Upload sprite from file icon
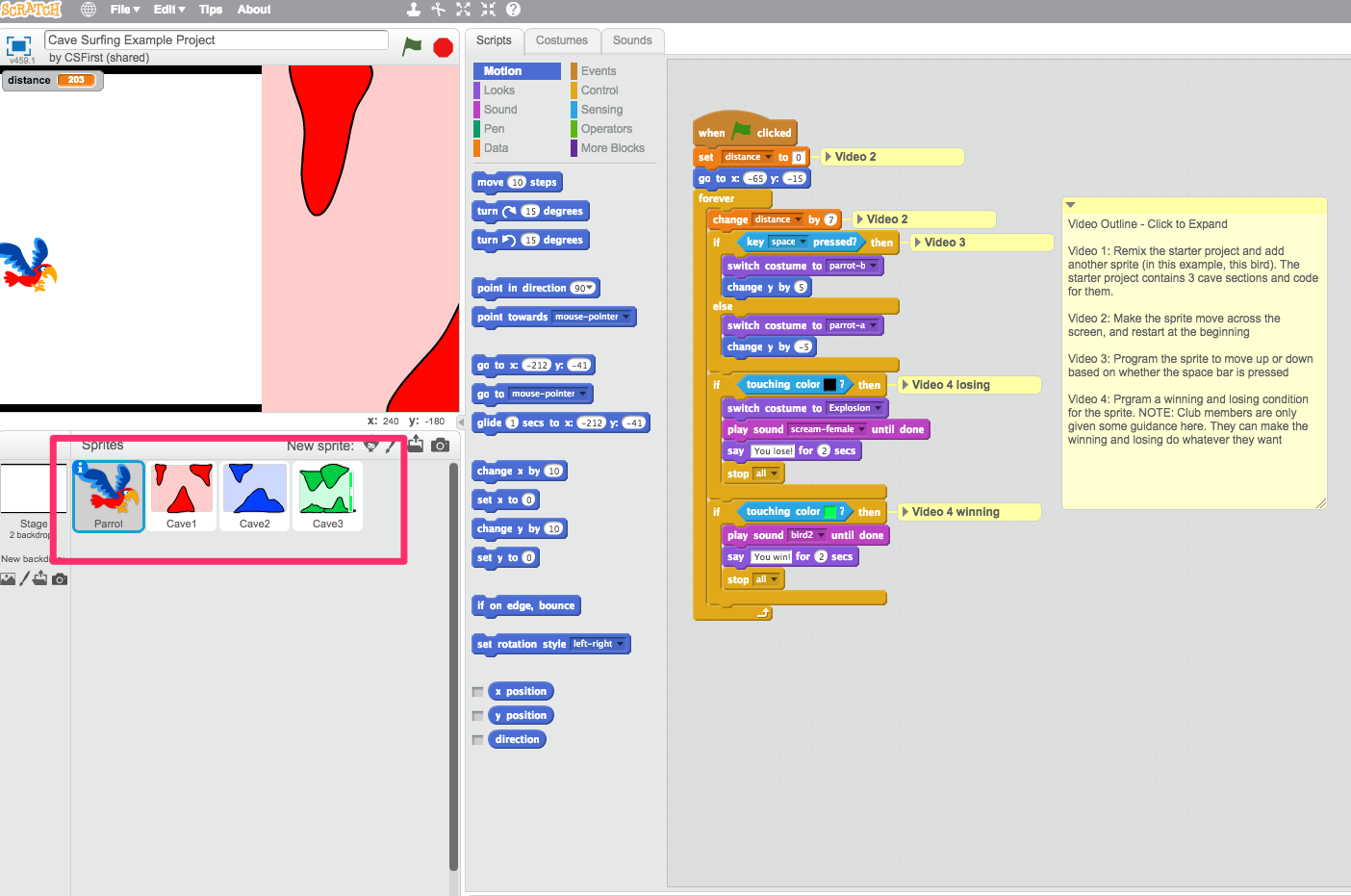The height and width of the screenshot is (896, 1351). click(x=416, y=444)
